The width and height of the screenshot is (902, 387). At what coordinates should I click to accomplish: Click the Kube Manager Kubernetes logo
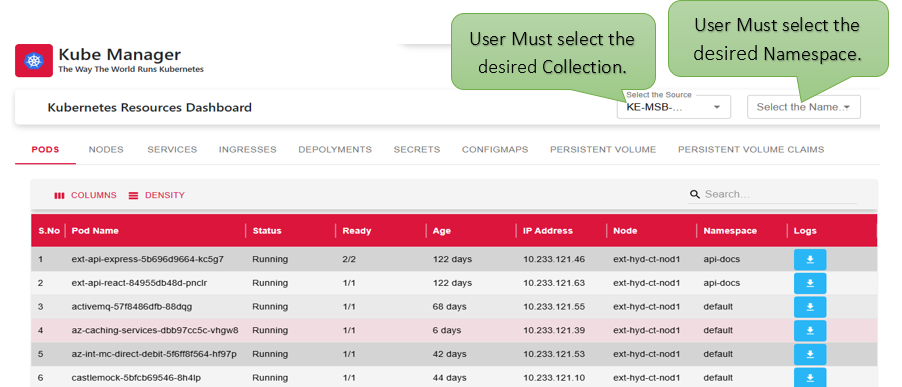34,60
